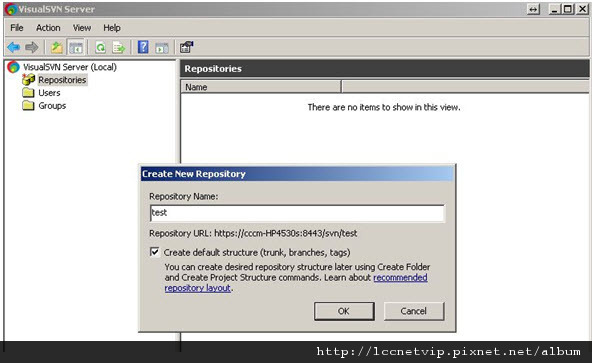Click the Repository Name input field
The image size is (592, 363).
point(297,213)
